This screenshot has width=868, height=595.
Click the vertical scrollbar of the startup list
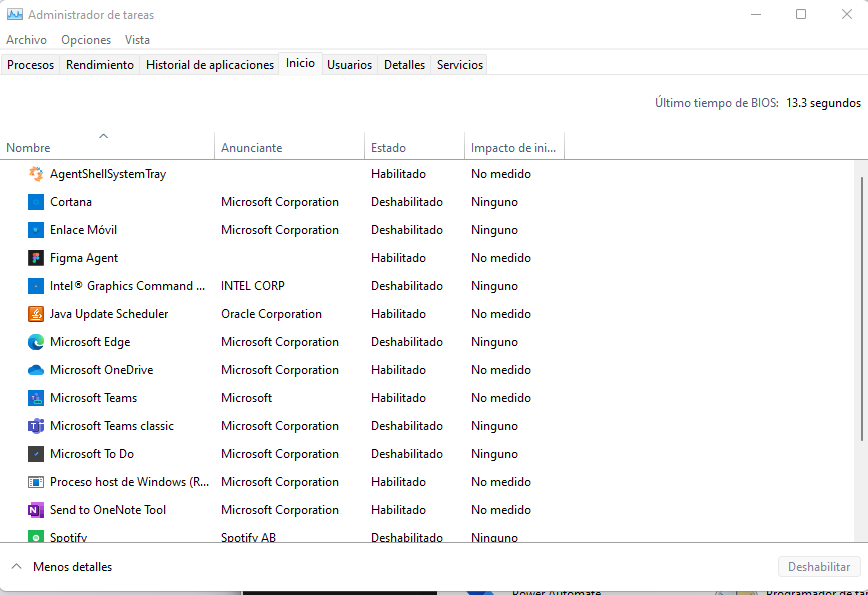[x=862, y=309]
